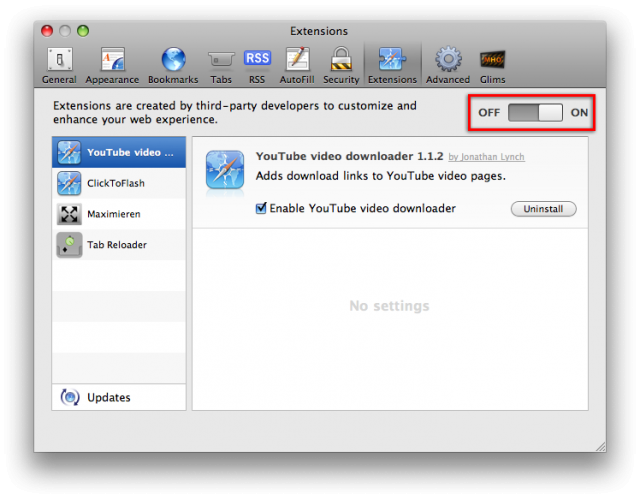Click the No settings placeholder text
Screen dimensions: 640x499
[x=389, y=306]
